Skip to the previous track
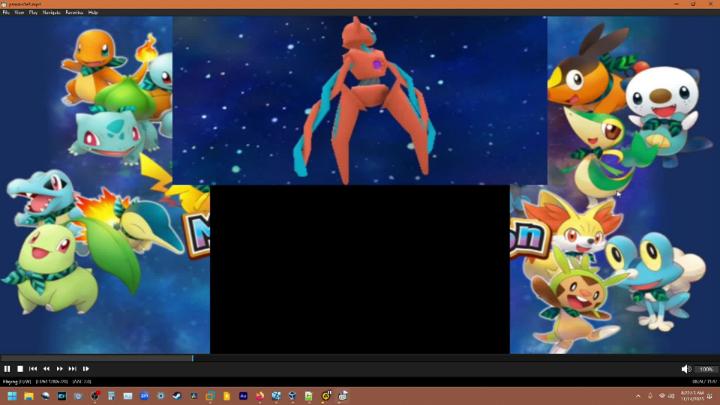 (x=33, y=369)
